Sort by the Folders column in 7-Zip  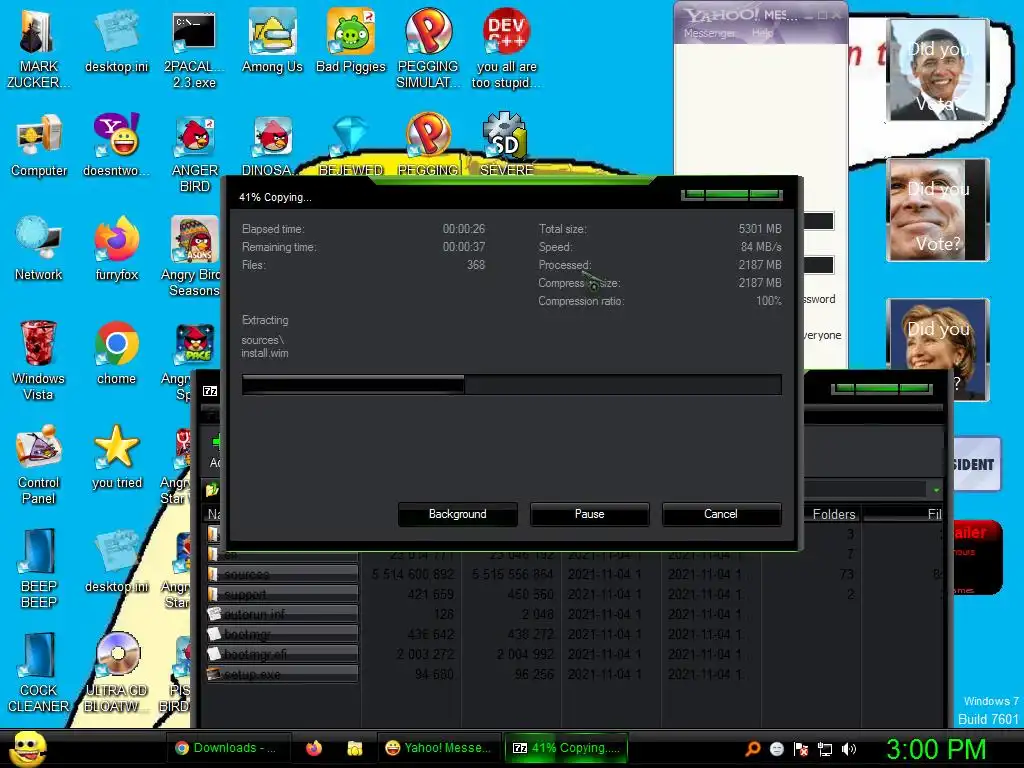coord(833,514)
